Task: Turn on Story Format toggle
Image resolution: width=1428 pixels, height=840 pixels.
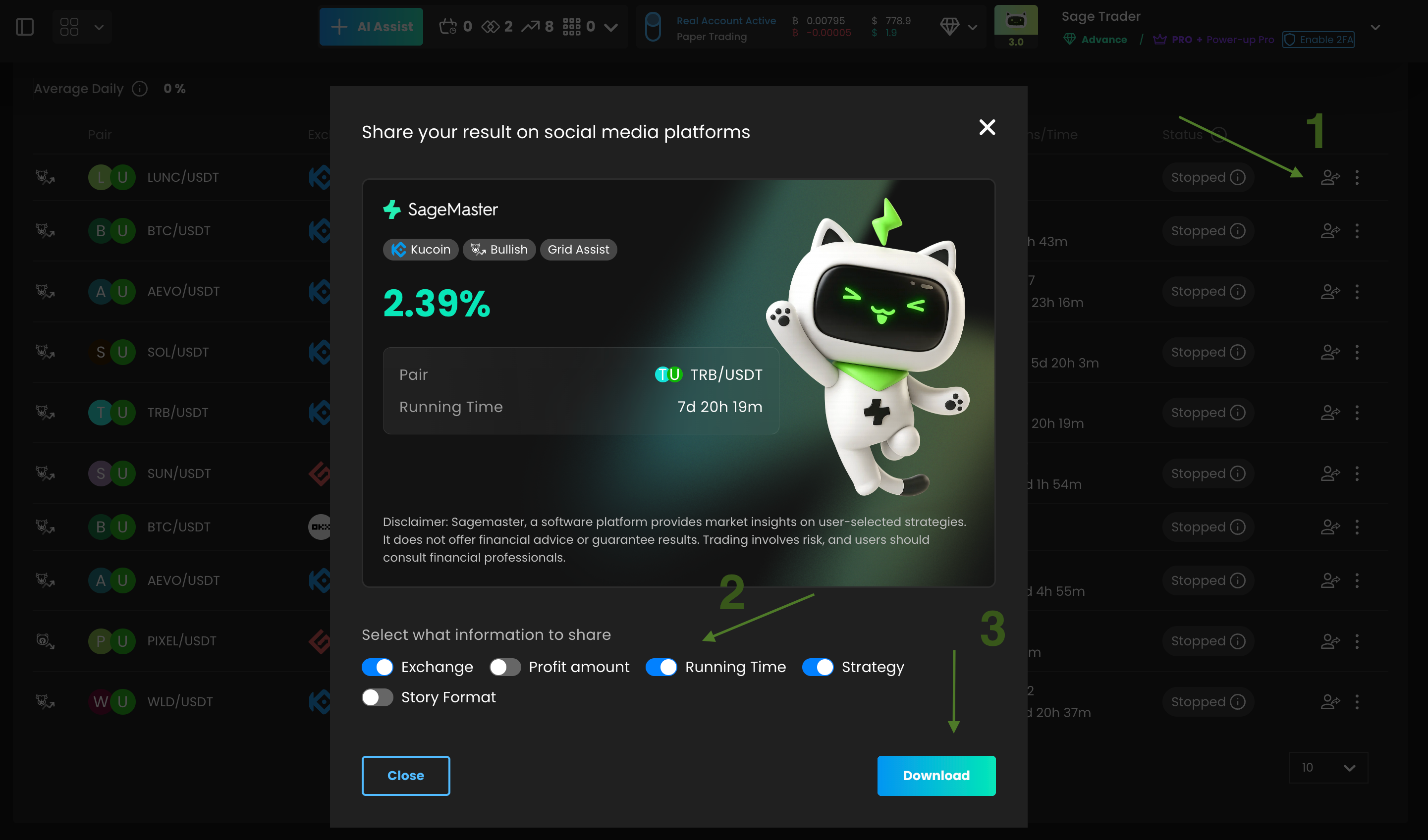Action: coord(378,697)
